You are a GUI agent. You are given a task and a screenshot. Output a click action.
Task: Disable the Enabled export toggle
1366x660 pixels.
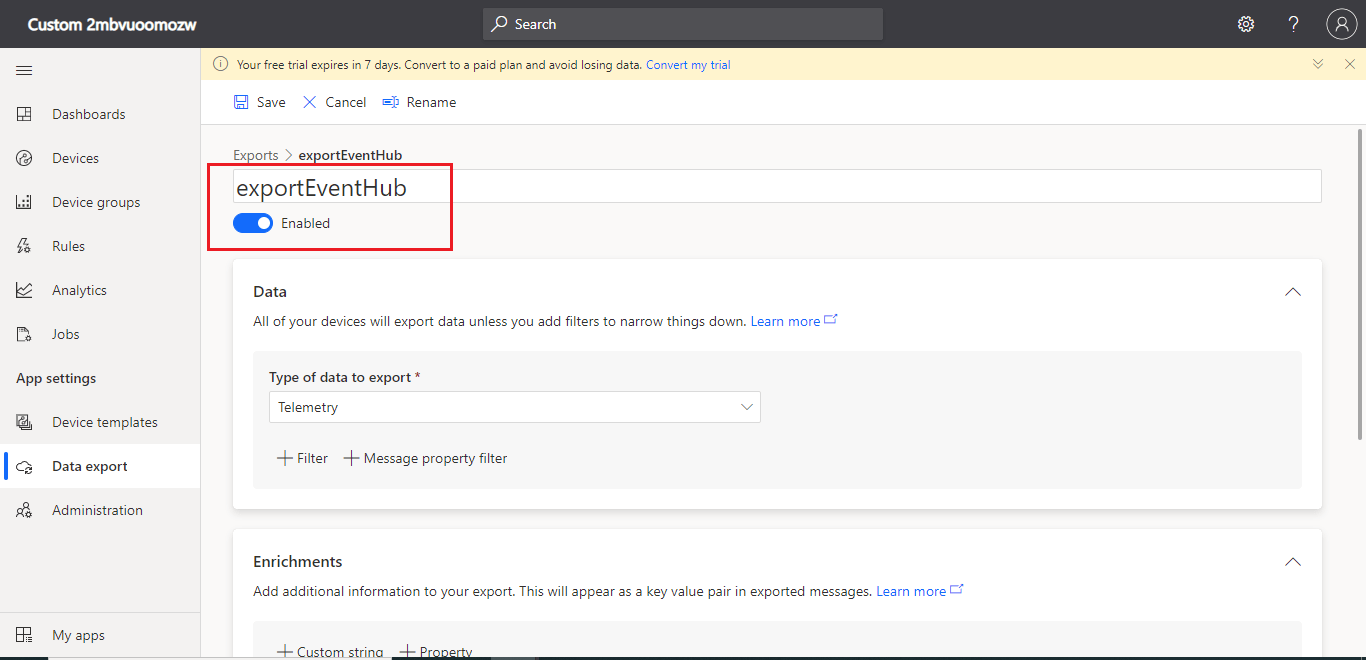(253, 223)
